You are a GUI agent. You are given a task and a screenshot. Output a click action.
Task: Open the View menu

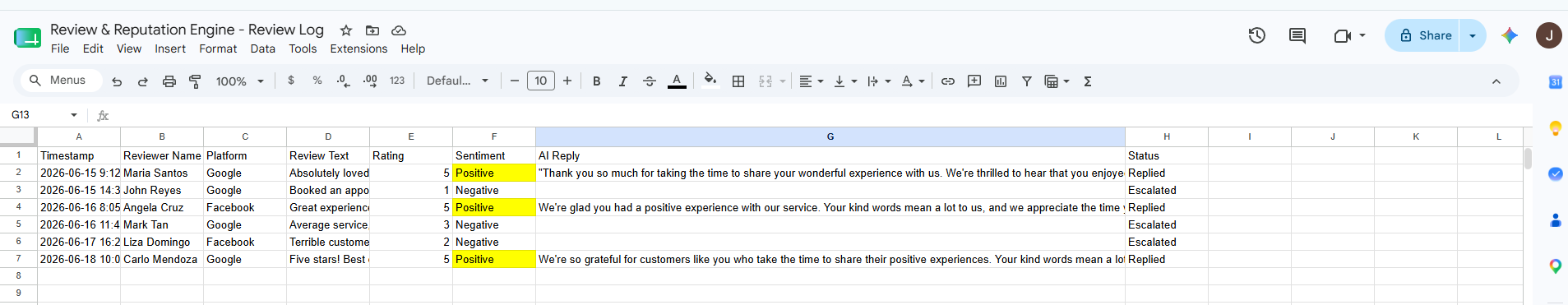pyautogui.click(x=129, y=49)
